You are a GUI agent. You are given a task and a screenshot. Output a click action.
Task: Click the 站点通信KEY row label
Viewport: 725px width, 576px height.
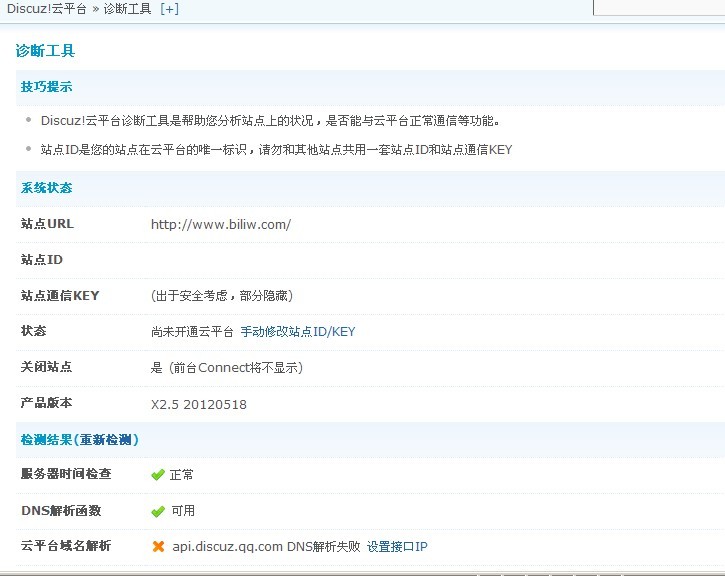[60, 296]
